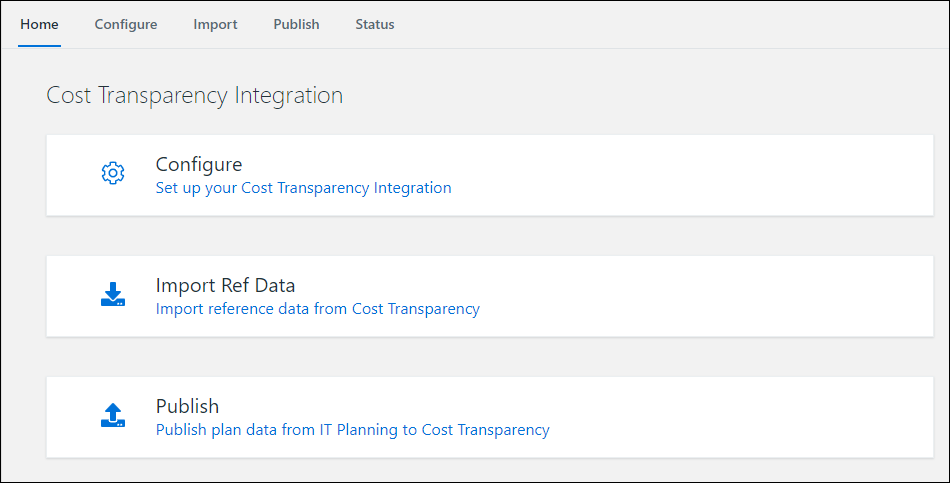This screenshot has width=950, height=483.
Task: Open the Configure tab
Action: pyautogui.click(x=126, y=24)
